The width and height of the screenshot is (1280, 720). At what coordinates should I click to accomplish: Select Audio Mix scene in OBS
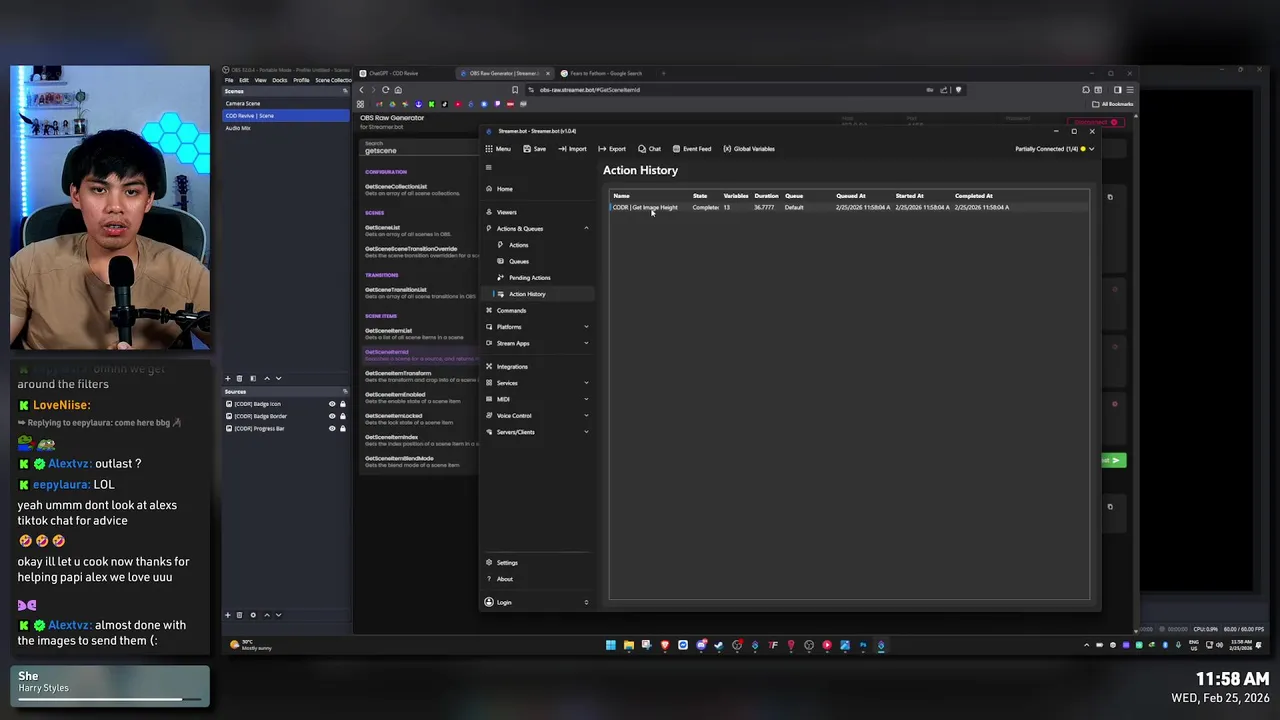(x=286, y=128)
